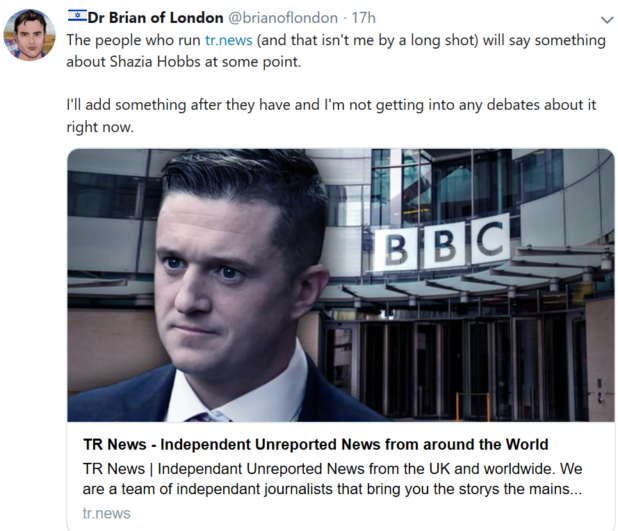Screen dimensions: 618x531
Task: Click the words right now in tweet
Action: click(x=100, y=127)
